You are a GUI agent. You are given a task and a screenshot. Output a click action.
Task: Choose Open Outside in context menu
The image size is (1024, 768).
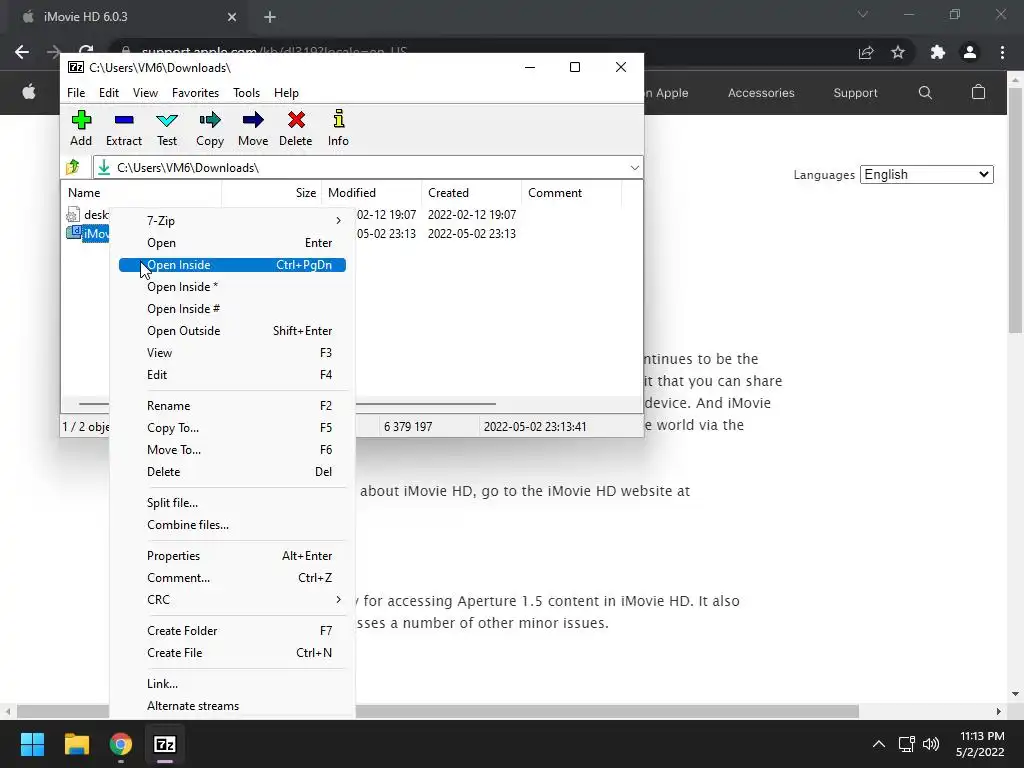232,330
